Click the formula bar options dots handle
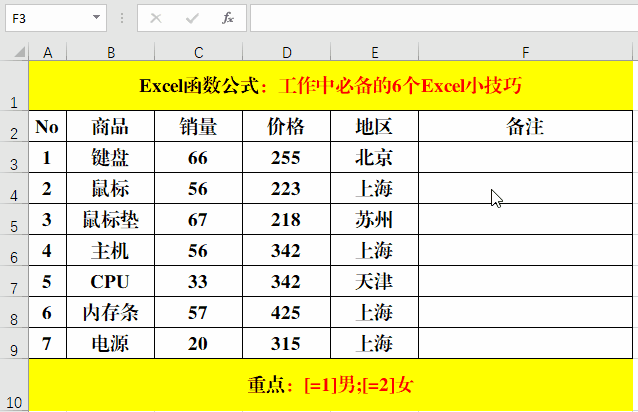This screenshot has height=412, width=638. pyautogui.click(x=122, y=18)
